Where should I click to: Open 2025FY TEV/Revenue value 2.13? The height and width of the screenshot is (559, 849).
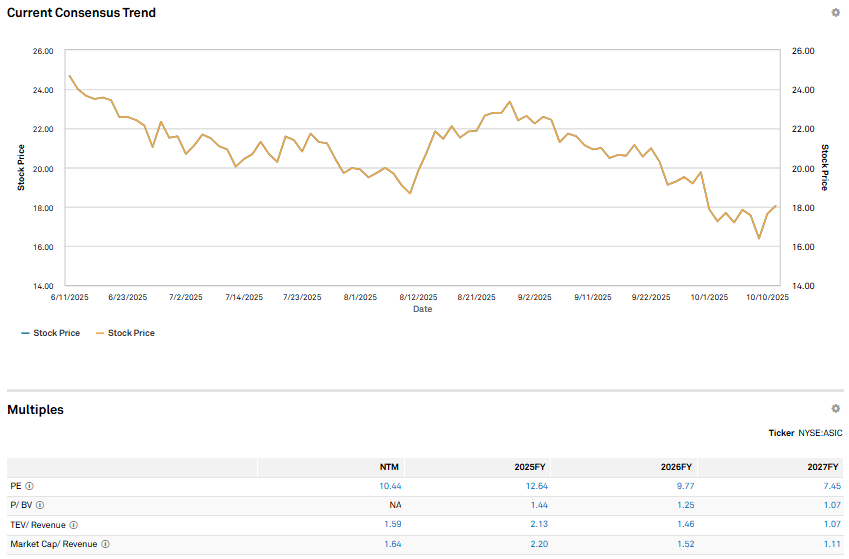(539, 524)
